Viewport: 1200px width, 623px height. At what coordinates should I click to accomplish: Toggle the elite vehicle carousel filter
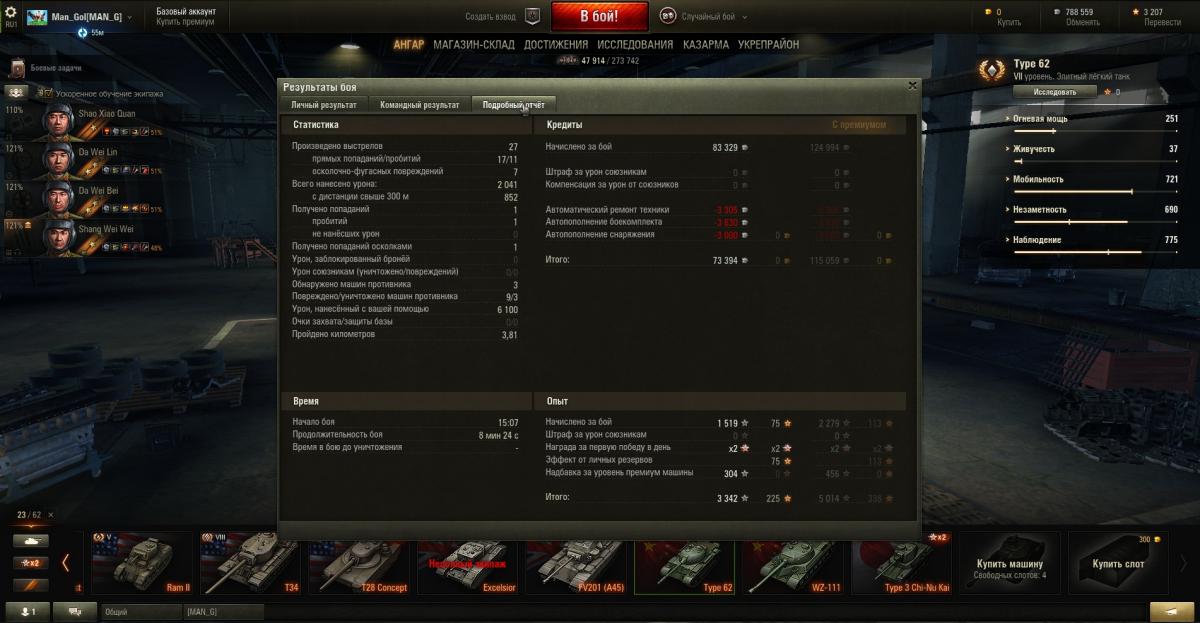[x=30, y=585]
